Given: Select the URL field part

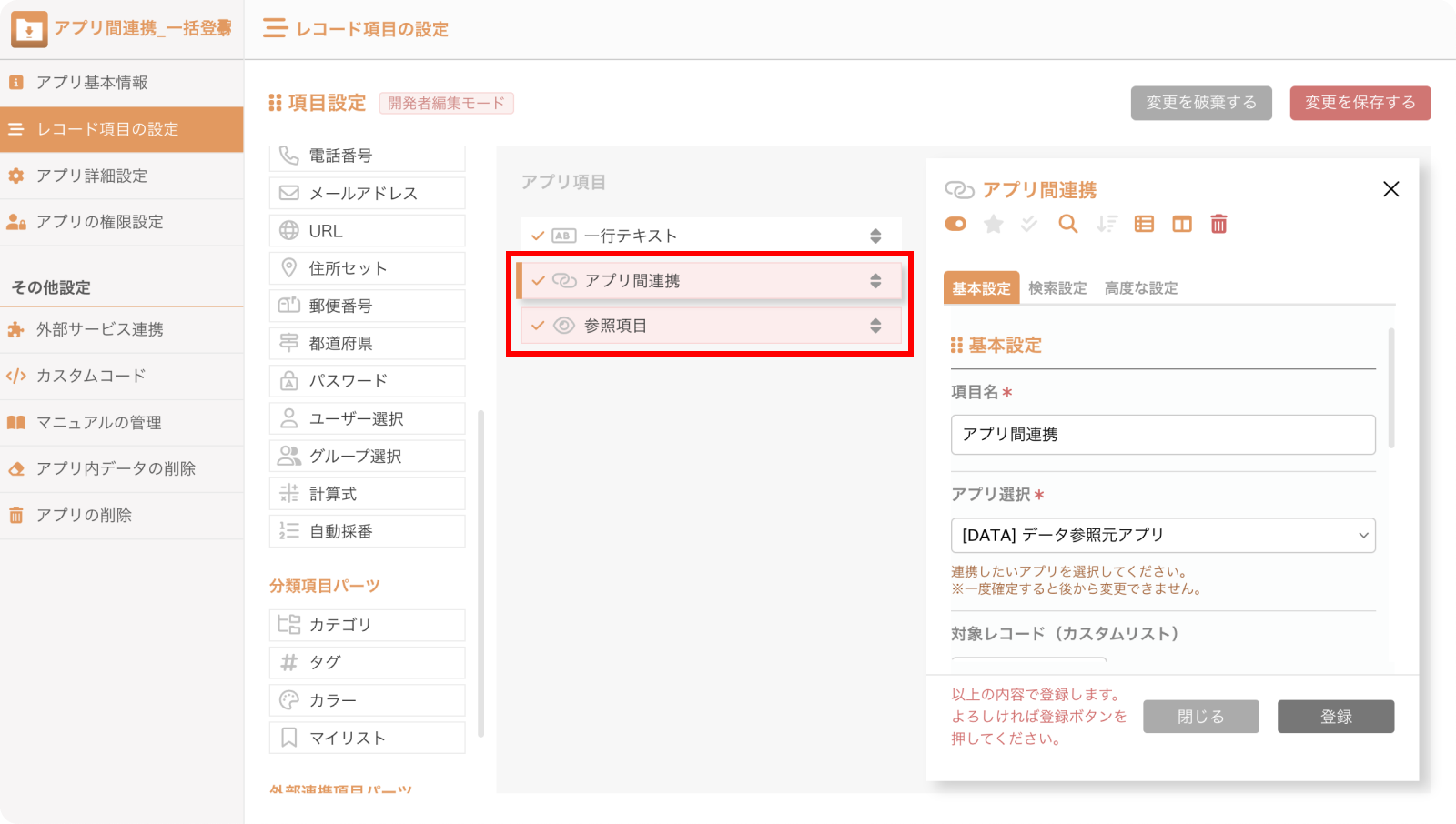Looking at the screenshot, I should [368, 231].
